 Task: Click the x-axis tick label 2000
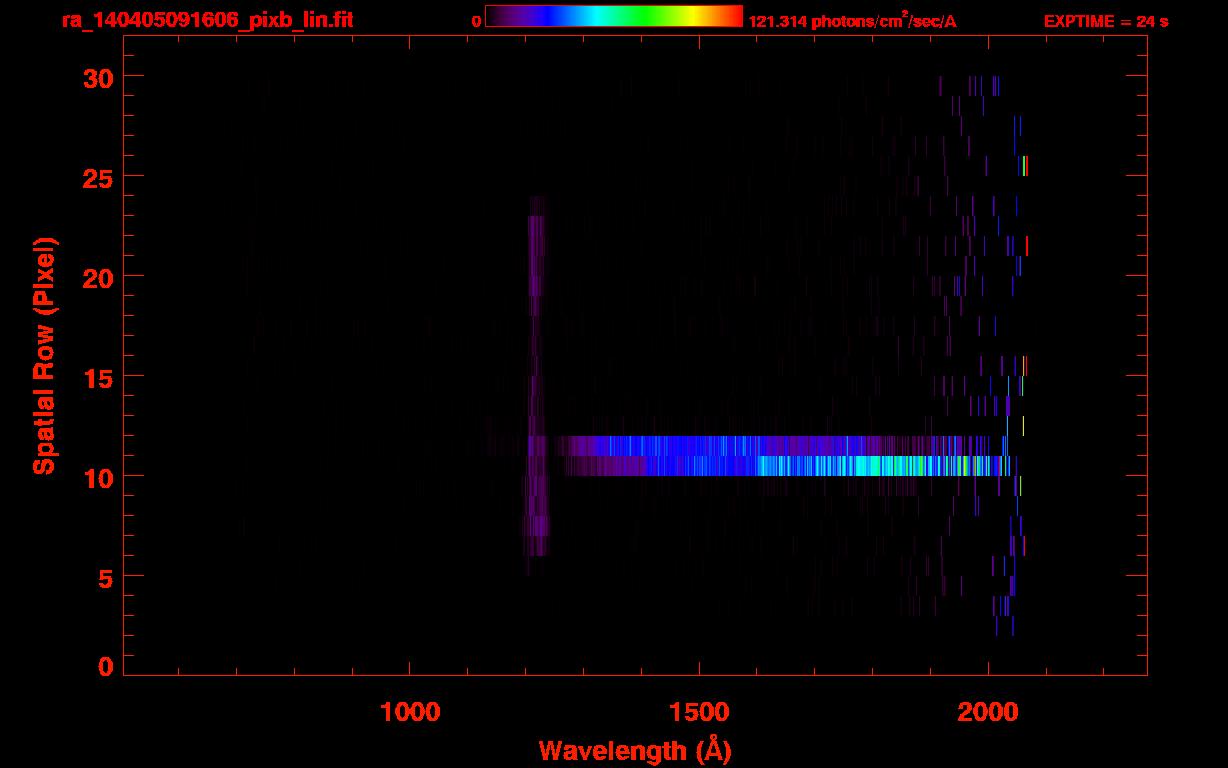pos(988,712)
